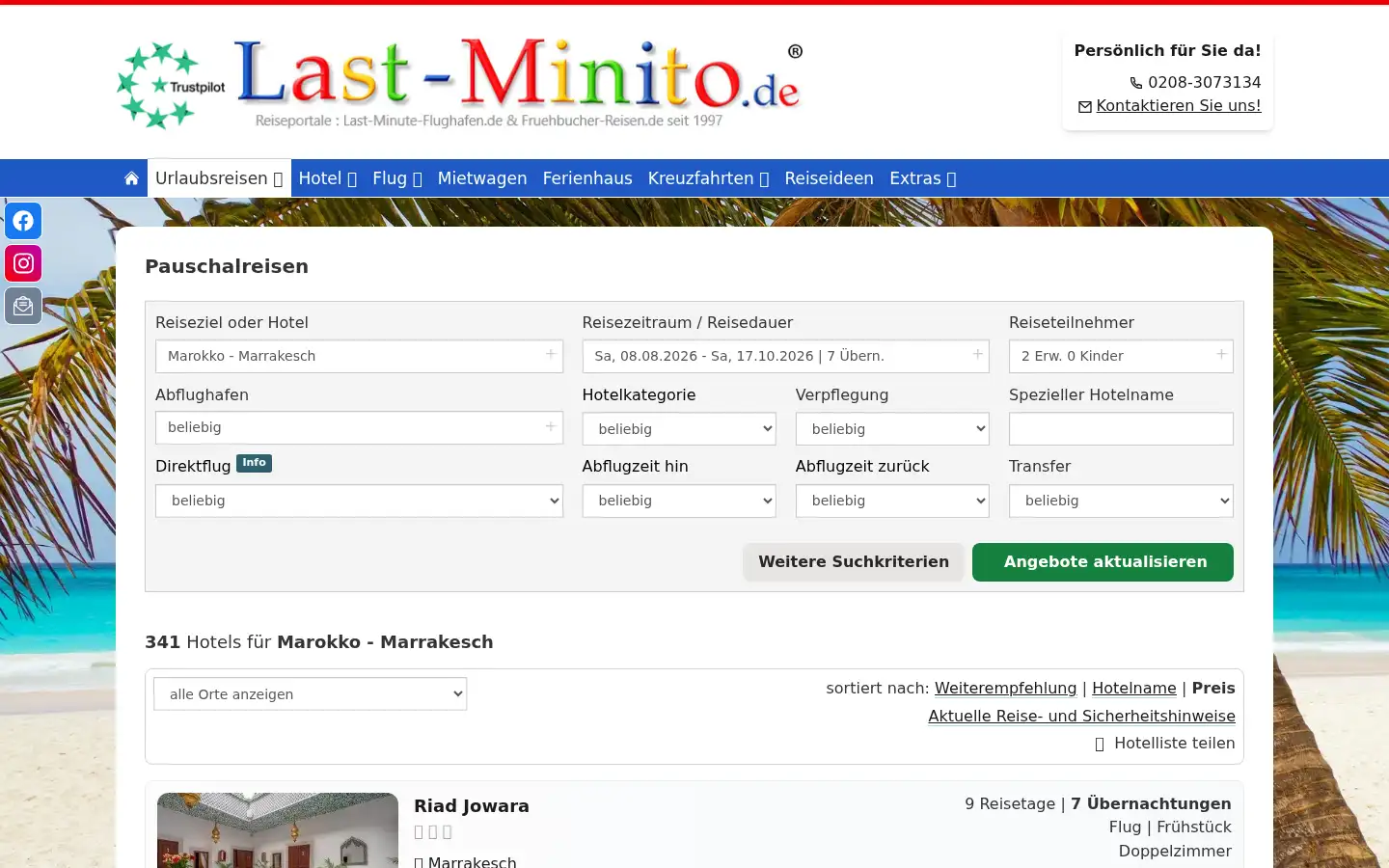Screen dimensions: 1389x868
Task: Open the Urlaubsreisen menu
Action: 219,178
